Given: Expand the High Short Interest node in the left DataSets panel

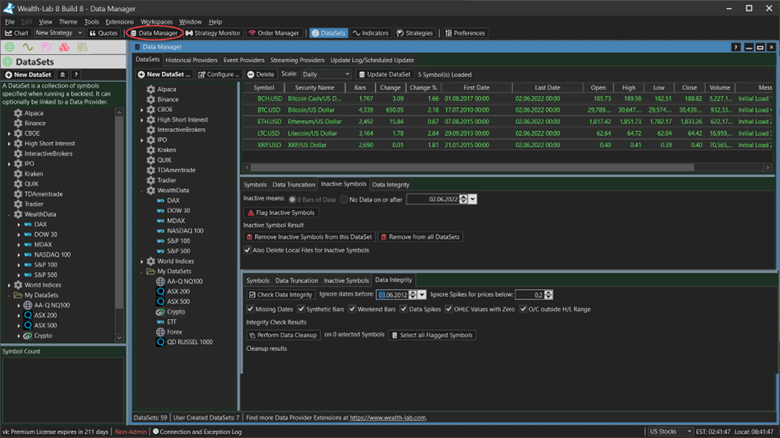Looking at the screenshot, I should [x=8, y=143].
